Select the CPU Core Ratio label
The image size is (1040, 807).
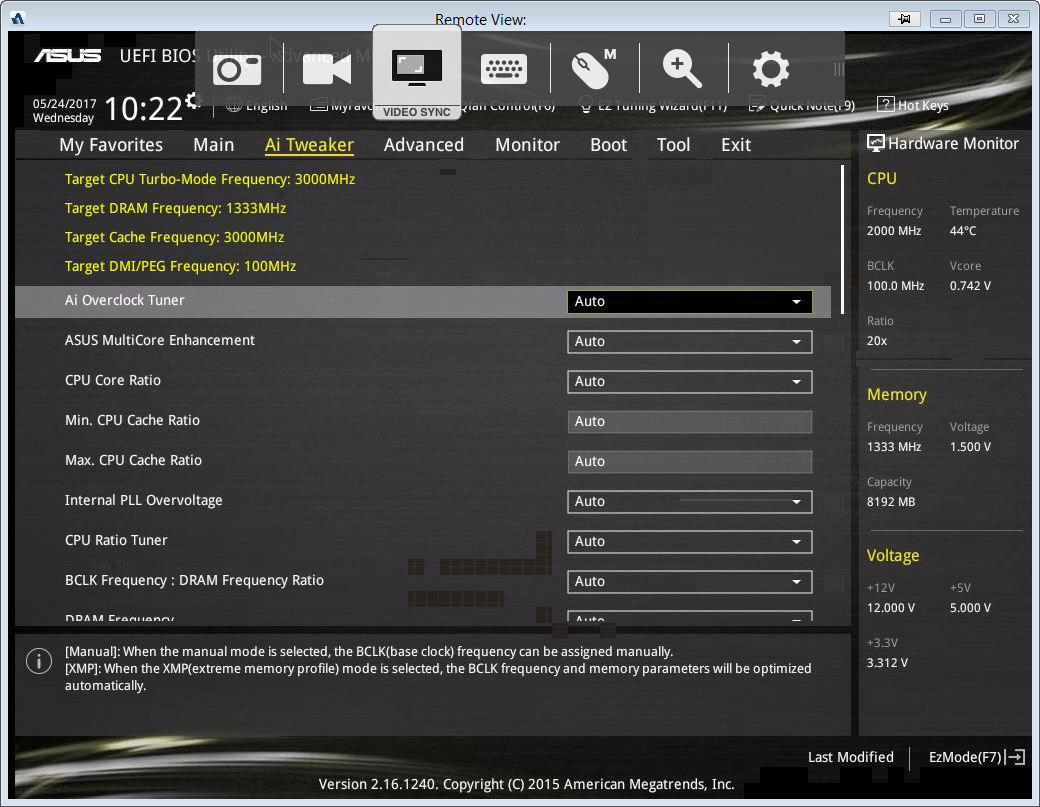coord(113,380)
